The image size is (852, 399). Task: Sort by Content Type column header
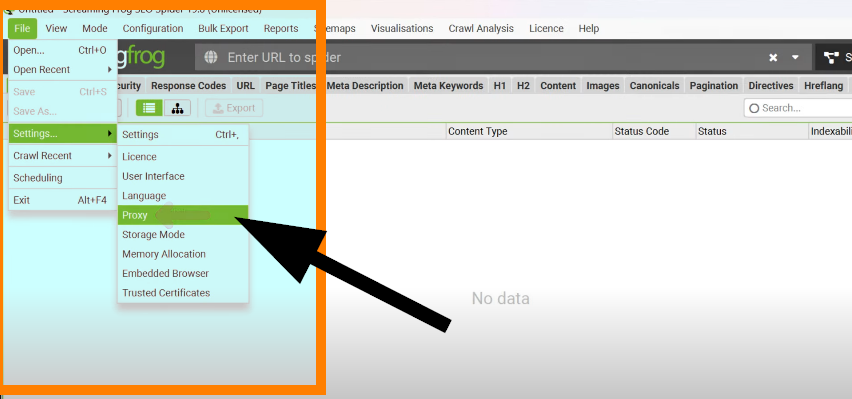tap(529, 131)
